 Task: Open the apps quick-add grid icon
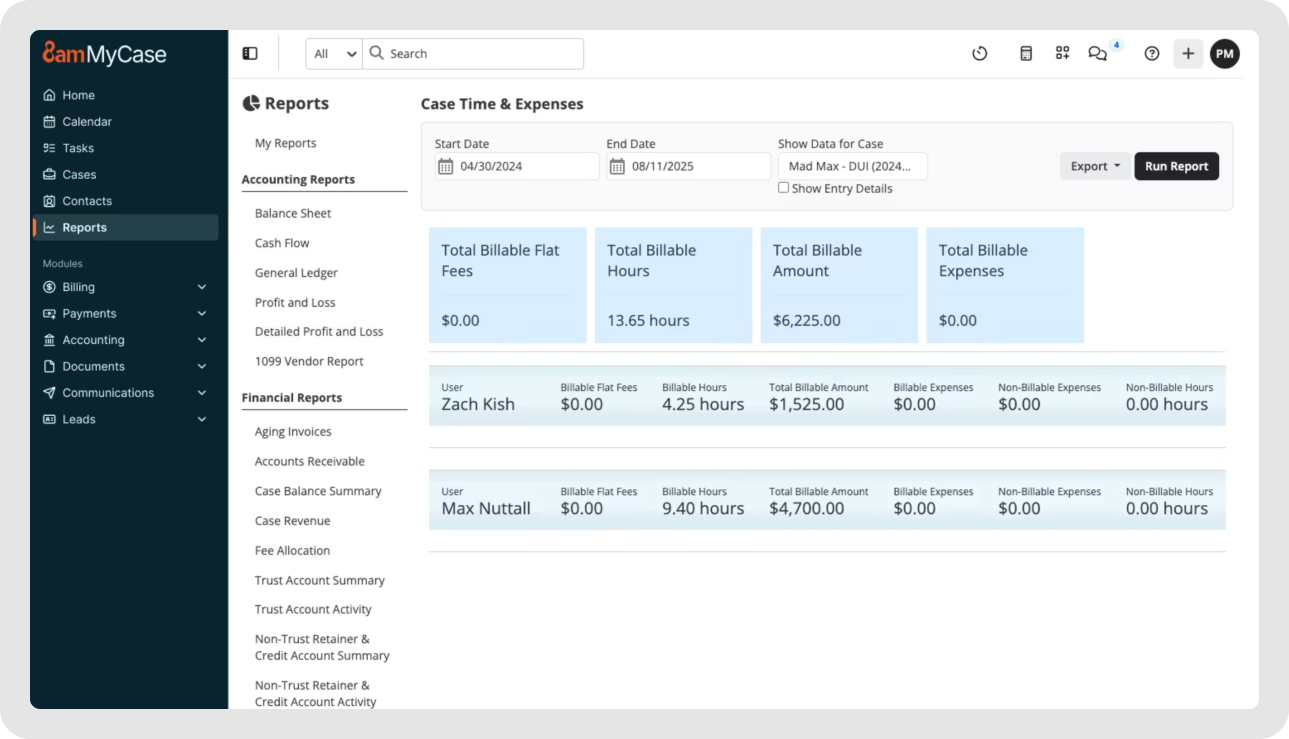tap(1062, 54)
